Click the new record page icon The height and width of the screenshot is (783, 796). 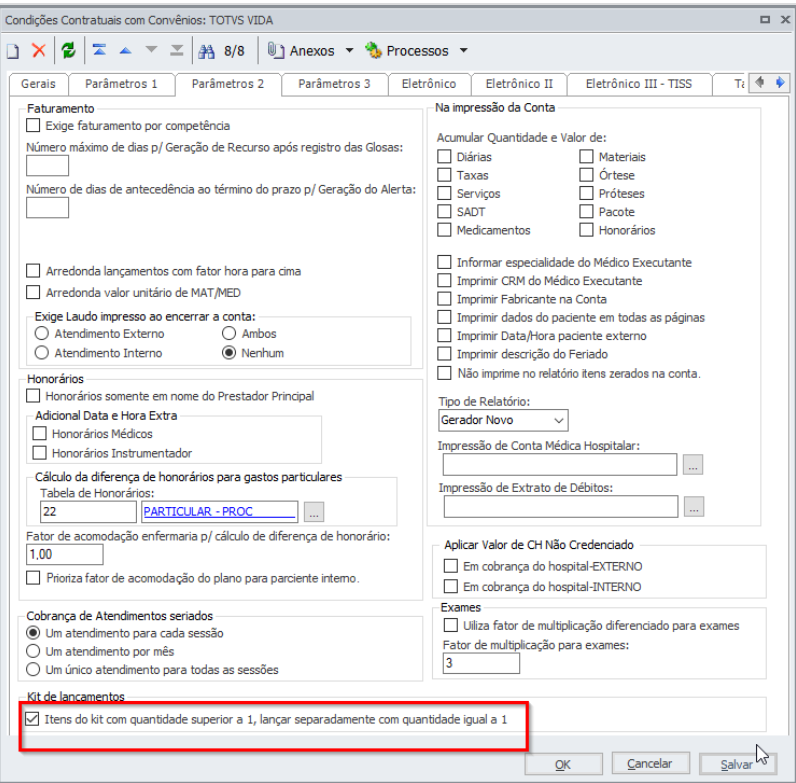(13, 51)
